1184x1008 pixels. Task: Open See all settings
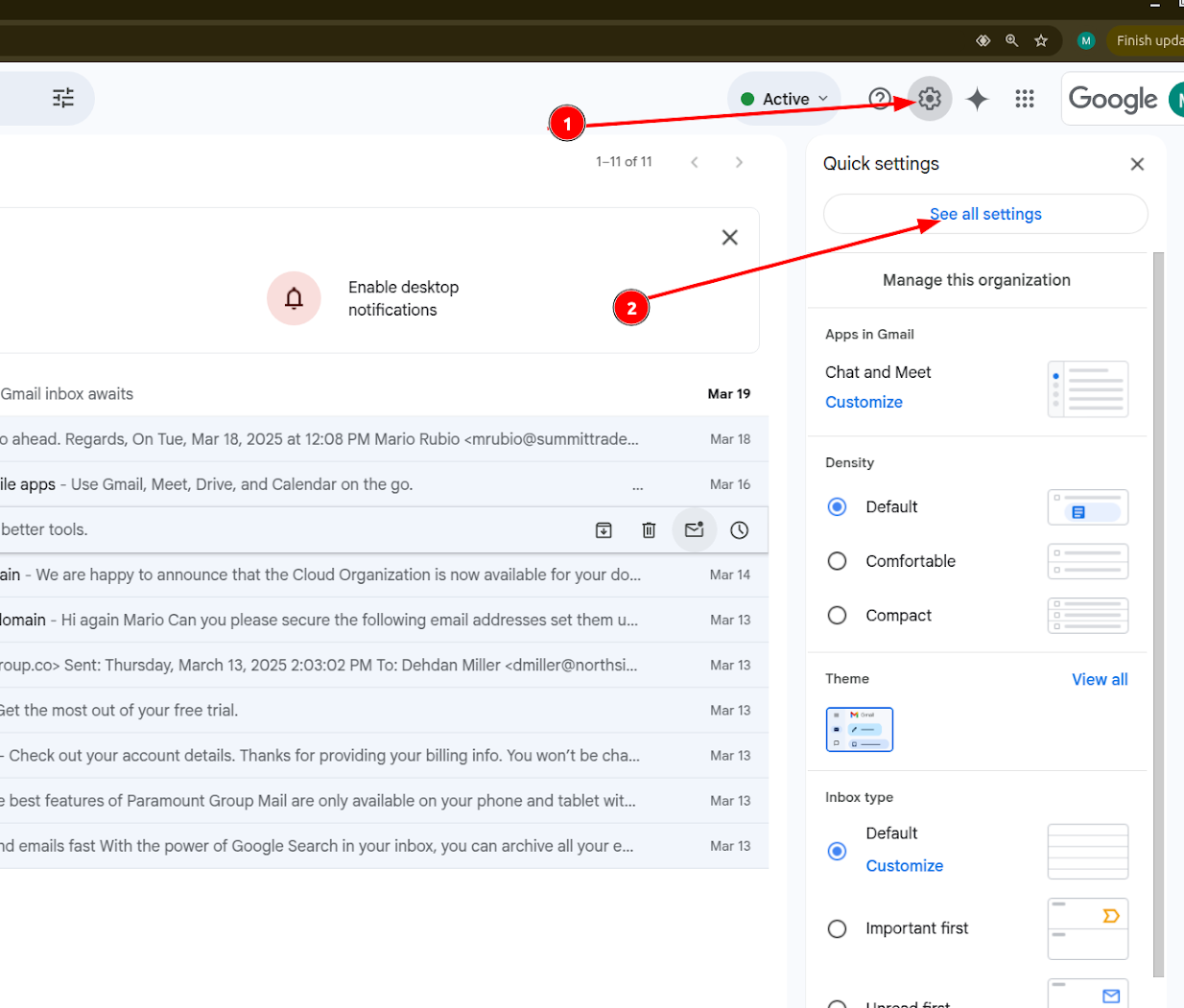click(x=985, y=214)
